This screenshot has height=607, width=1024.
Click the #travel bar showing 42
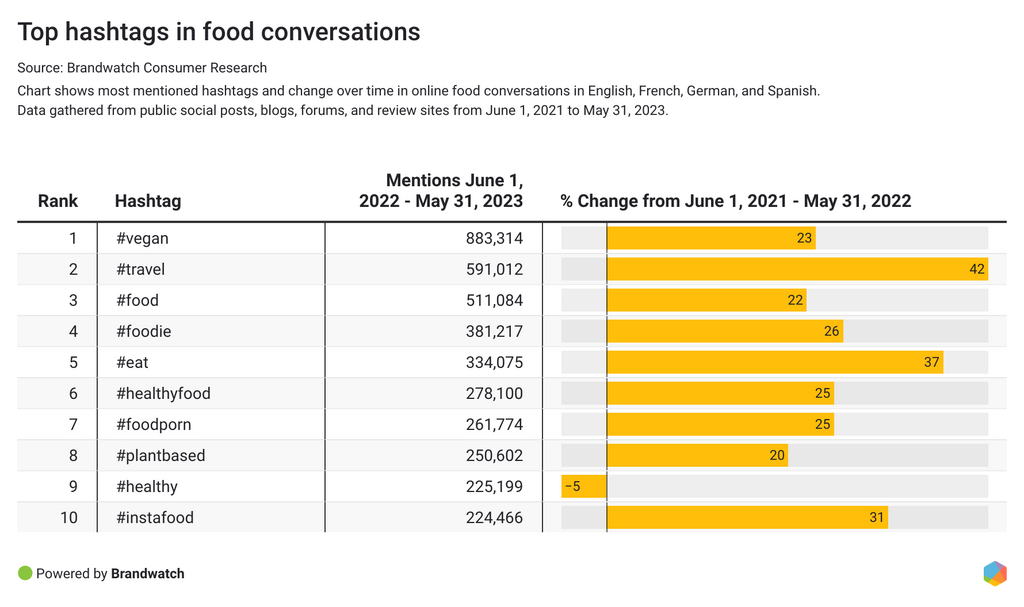coord(797,269)
